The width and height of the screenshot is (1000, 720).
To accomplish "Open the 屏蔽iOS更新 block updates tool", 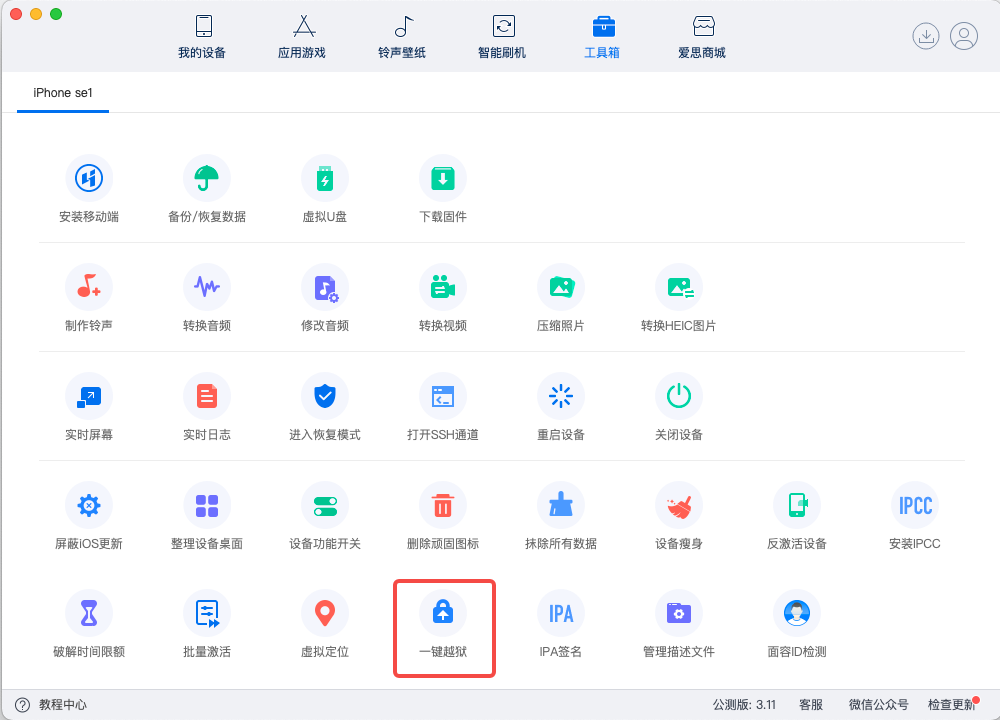I will pos(89,516).
